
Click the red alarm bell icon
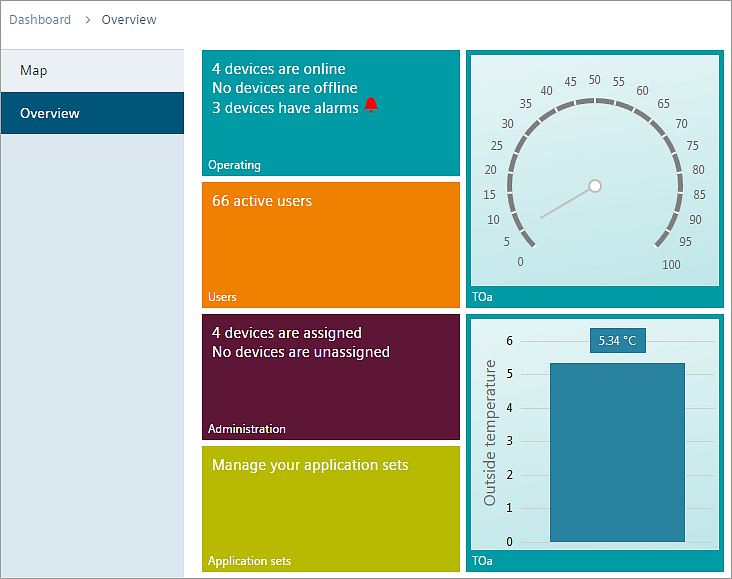point(371,106)
